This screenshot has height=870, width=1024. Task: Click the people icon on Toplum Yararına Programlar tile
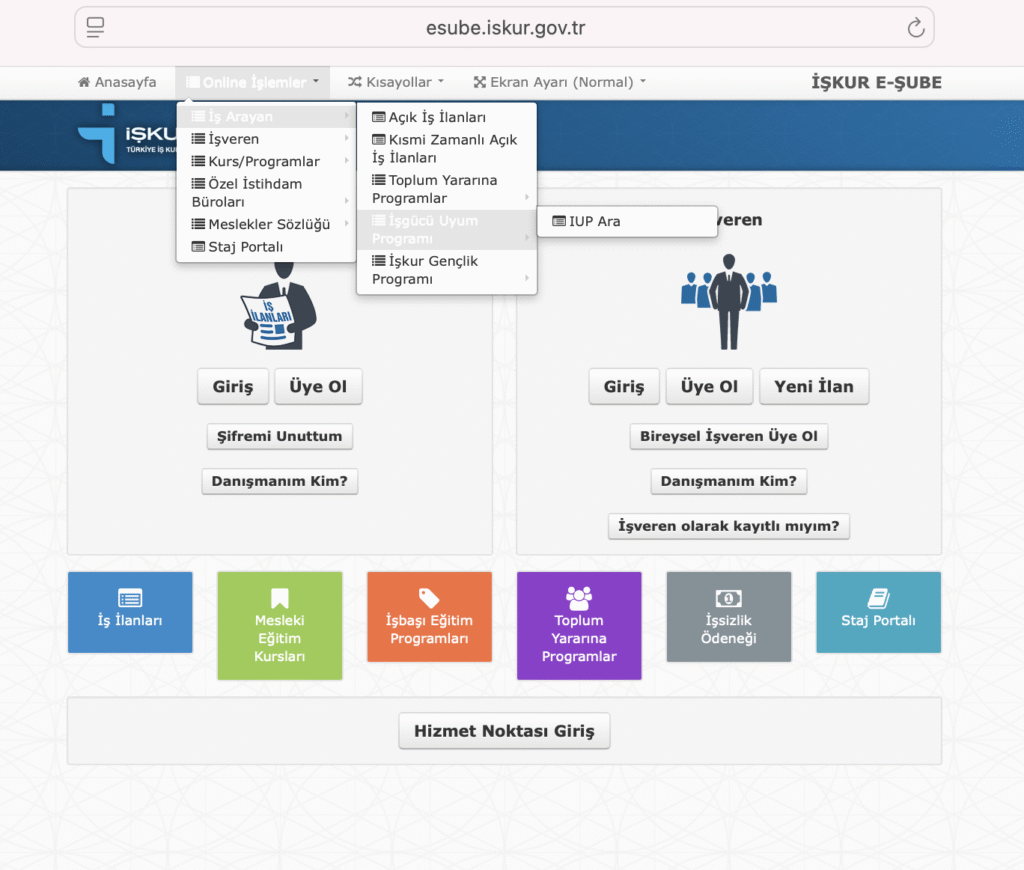(x=579, y=598)
